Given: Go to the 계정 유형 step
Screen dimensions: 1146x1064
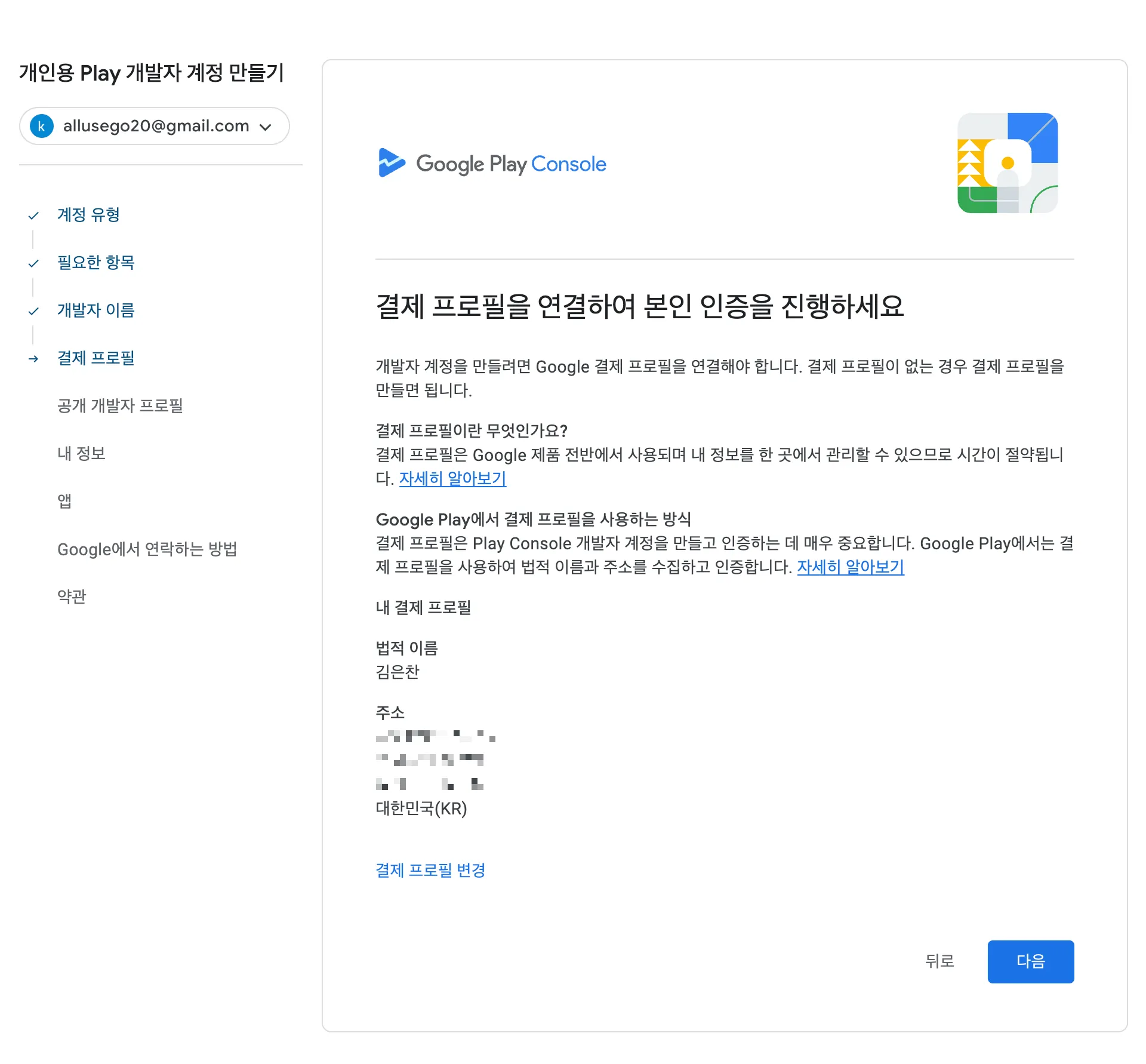Looking at the screenshot, I should (88, 215).
